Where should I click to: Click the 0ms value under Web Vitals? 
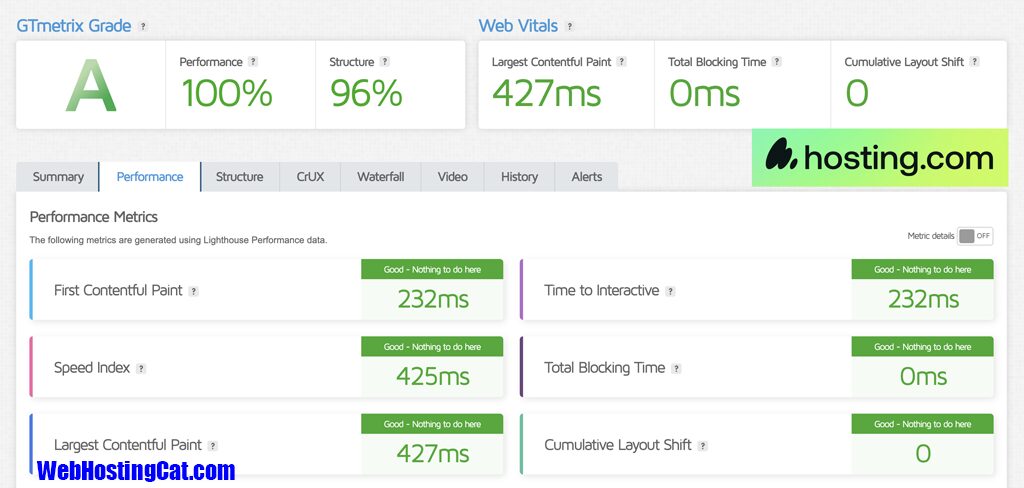[x=705, y=93]
